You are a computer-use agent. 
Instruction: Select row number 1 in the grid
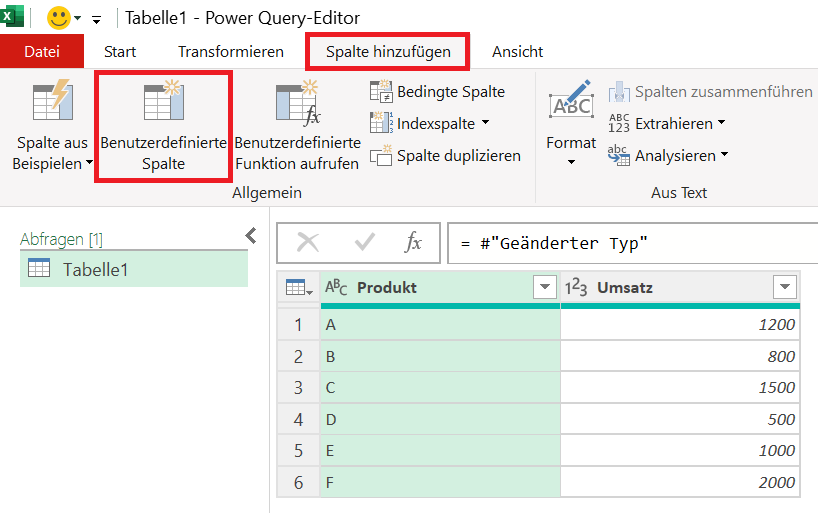tap(298, 325)
